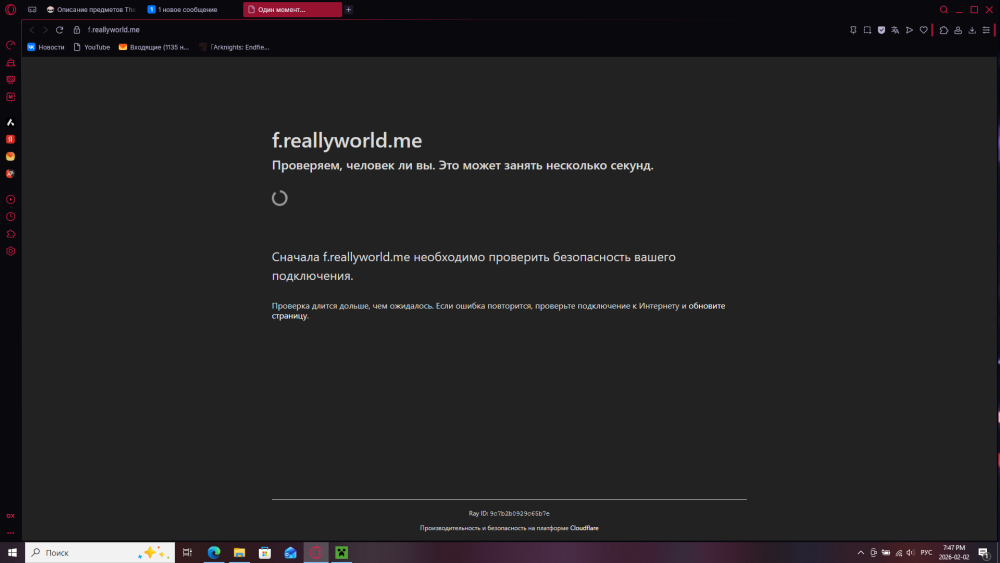
Task: Open the volume speaker tray icon
Action: point(910,553)
